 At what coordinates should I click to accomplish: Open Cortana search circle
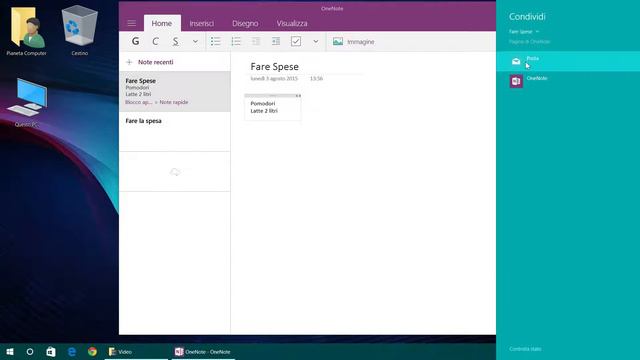[30, 351]
